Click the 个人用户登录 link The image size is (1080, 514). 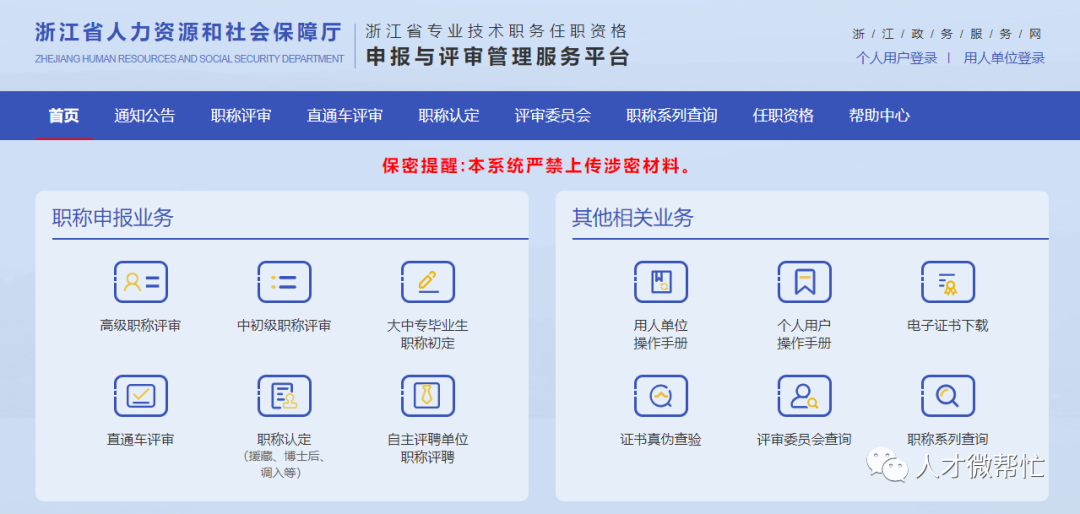coord(897,58)
